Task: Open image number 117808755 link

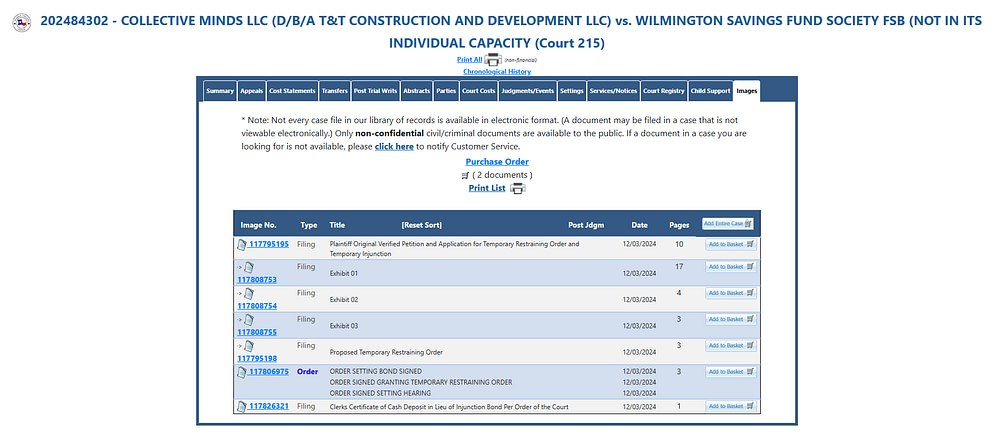Action: coord(257,332)
